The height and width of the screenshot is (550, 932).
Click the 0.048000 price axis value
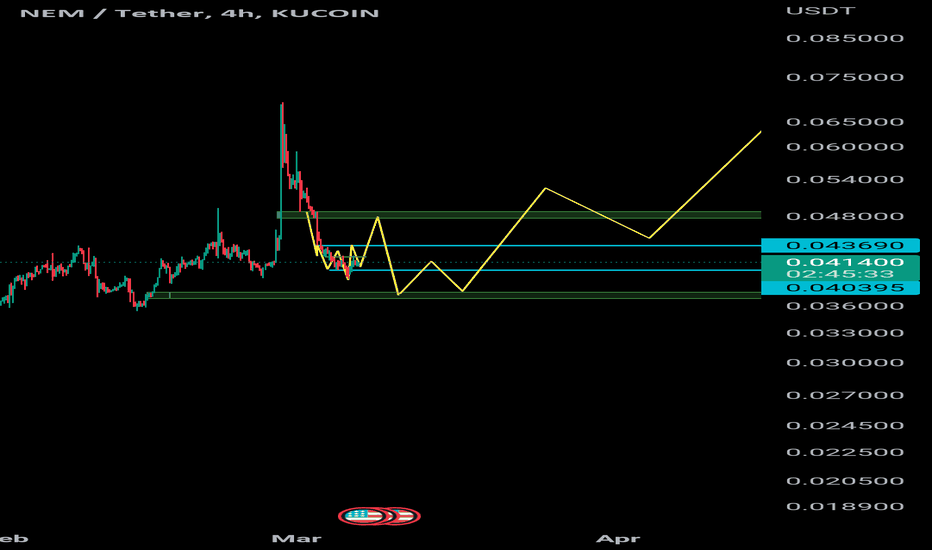coord(845,216)
